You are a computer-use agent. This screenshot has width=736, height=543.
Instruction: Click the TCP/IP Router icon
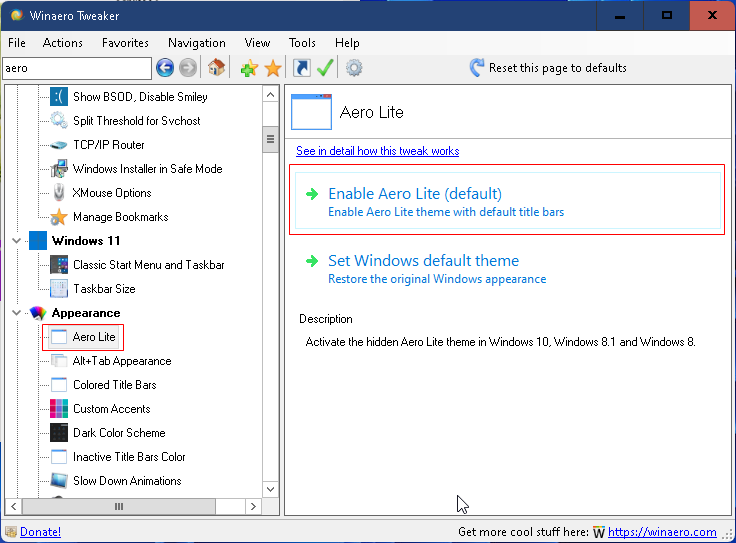pyautogui.click(x=59, y=145)
